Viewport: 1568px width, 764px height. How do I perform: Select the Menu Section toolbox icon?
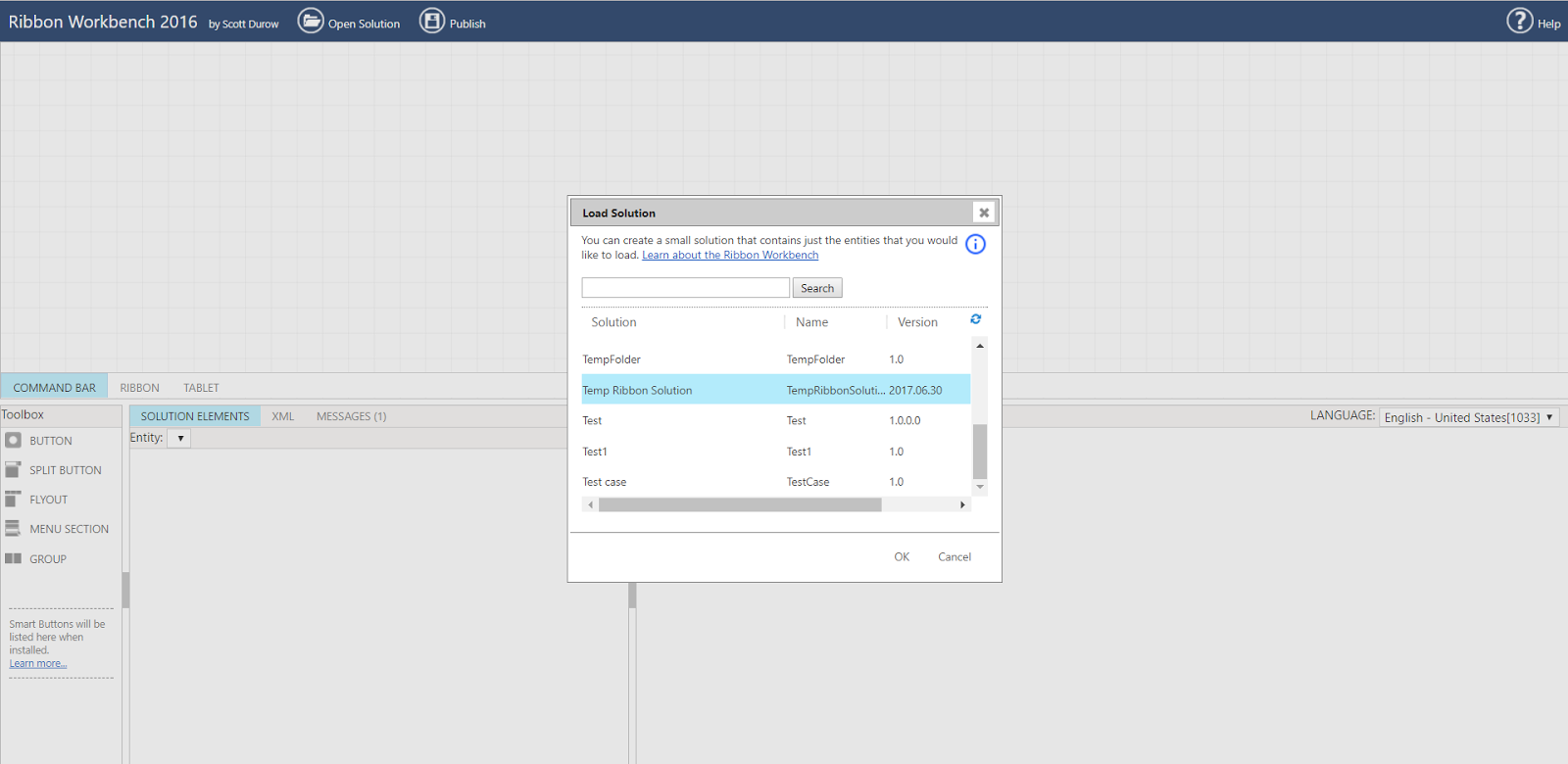[x=13, y=528]
